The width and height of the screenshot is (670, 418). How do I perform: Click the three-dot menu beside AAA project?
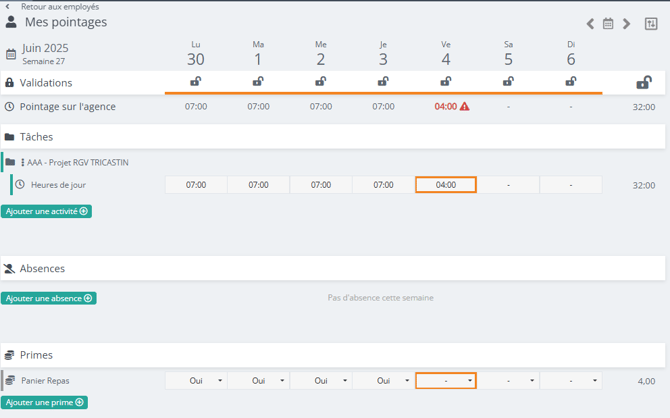[23, 162]
